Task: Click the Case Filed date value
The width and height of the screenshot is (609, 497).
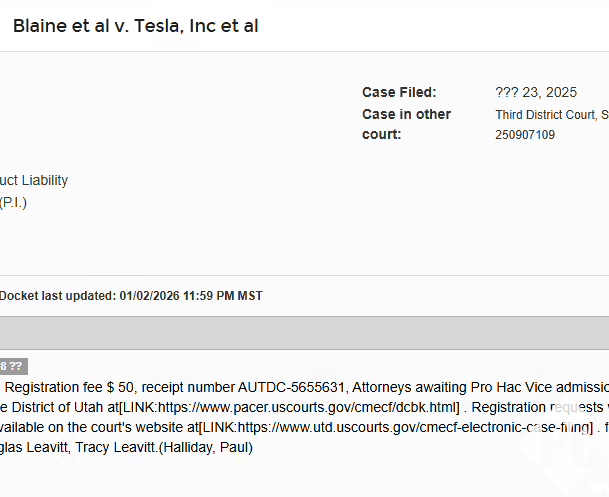Action: pyautogui.click(x=536, y=93)
